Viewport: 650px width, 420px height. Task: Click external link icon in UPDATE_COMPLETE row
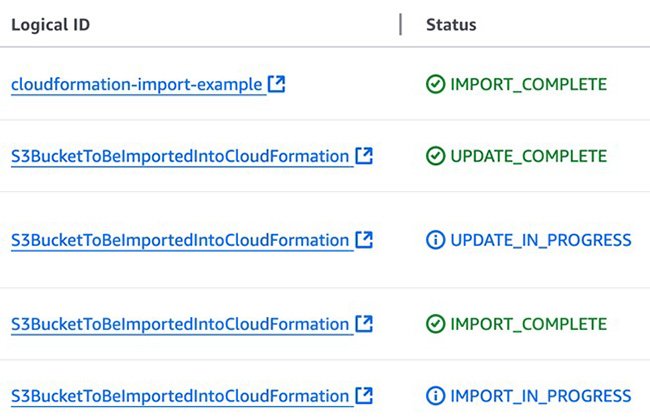tap(365, 156)
